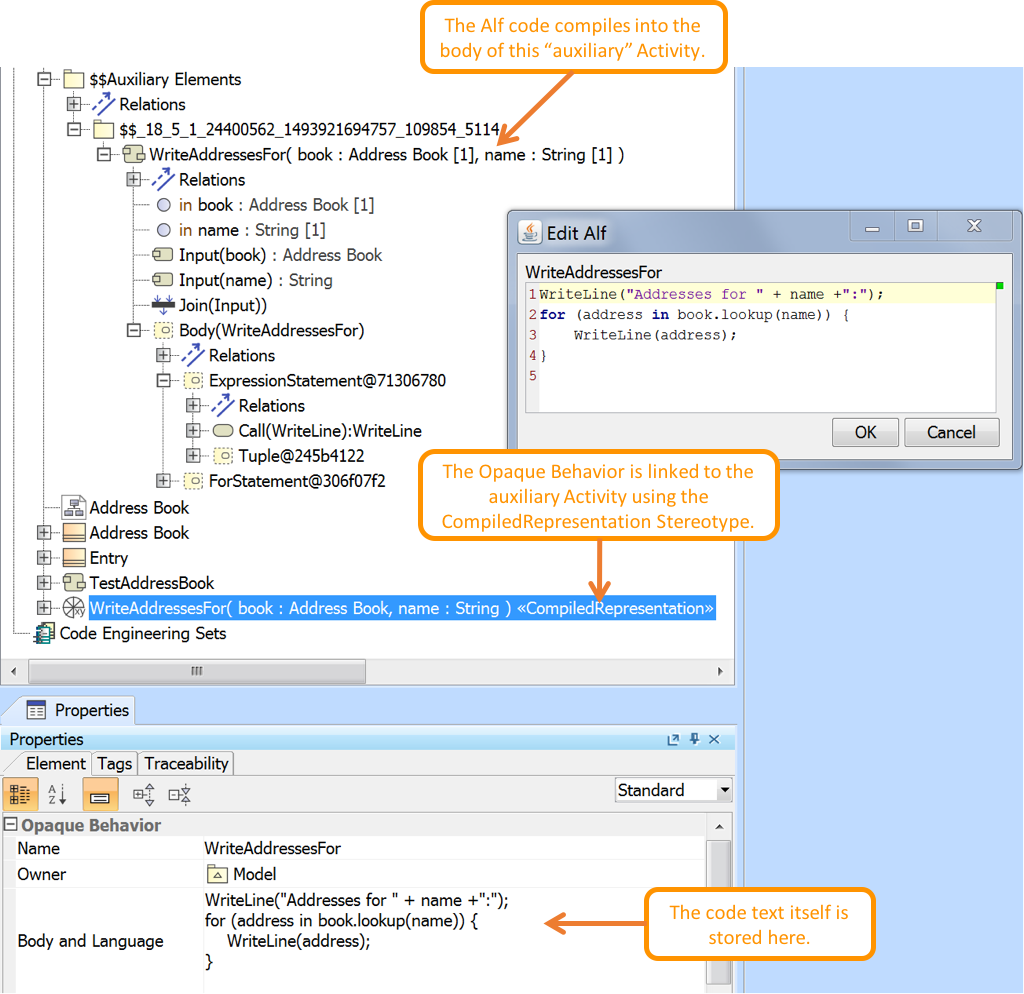
Task: Expand the ForStatement@306f07f2 node
Action: point(164,481)
